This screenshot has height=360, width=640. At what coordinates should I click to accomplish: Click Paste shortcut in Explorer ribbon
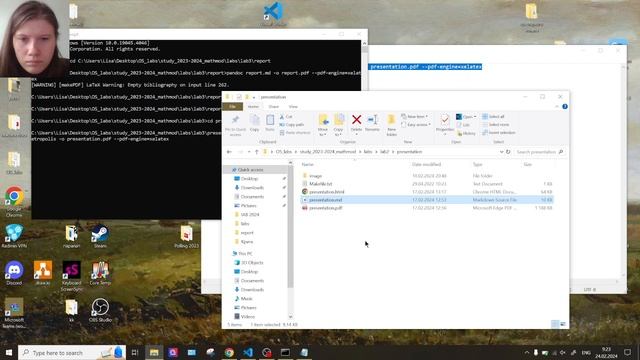pos(295,133)
